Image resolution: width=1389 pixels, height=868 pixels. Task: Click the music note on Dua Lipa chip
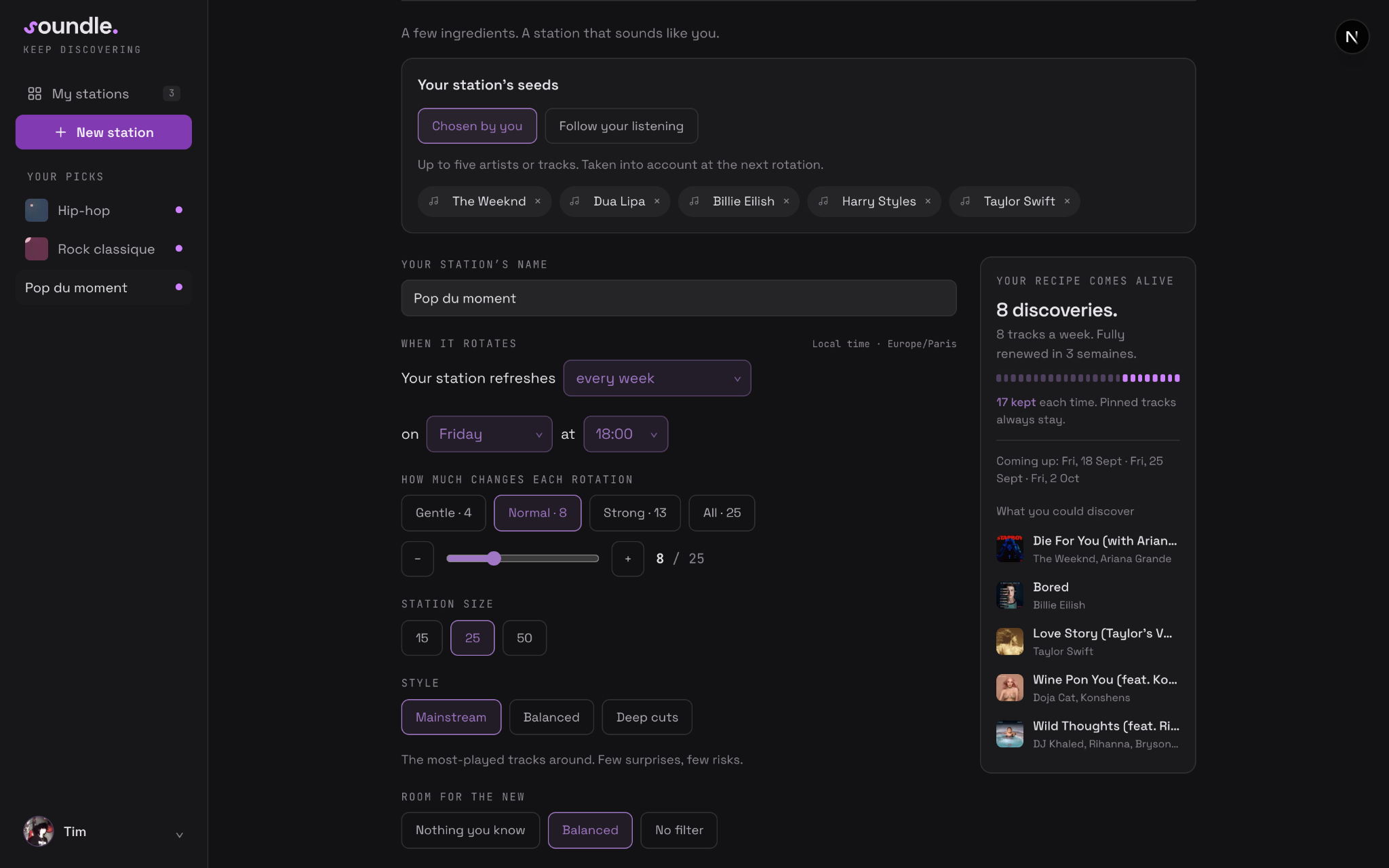(x=575, y=201)
